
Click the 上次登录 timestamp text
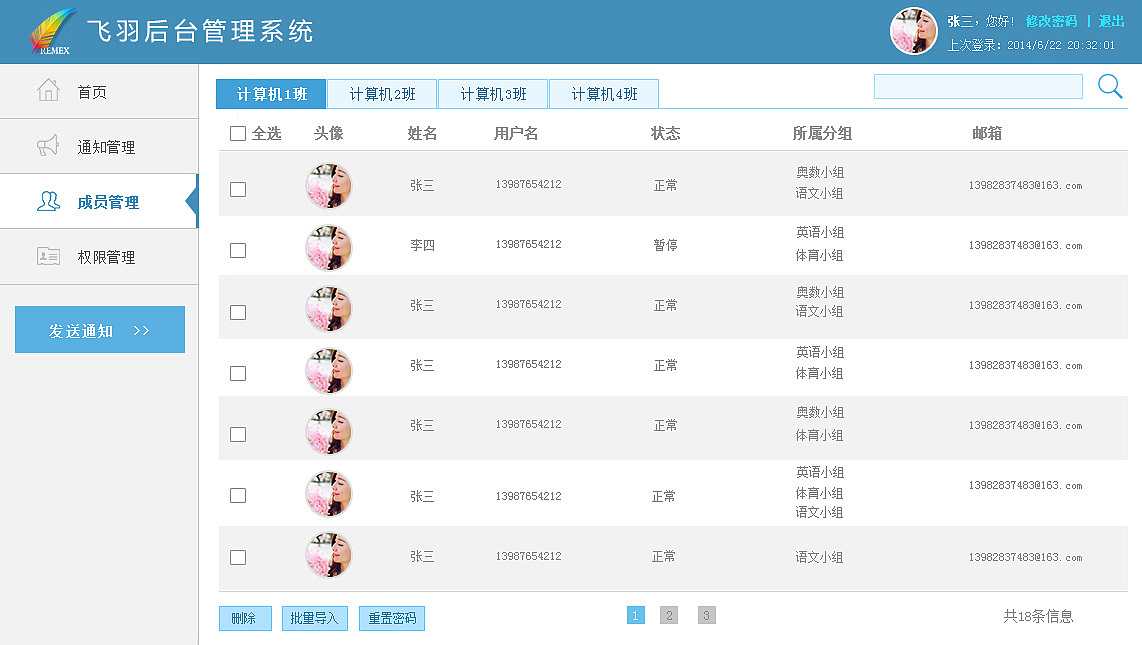click(x=1031, y=45)
